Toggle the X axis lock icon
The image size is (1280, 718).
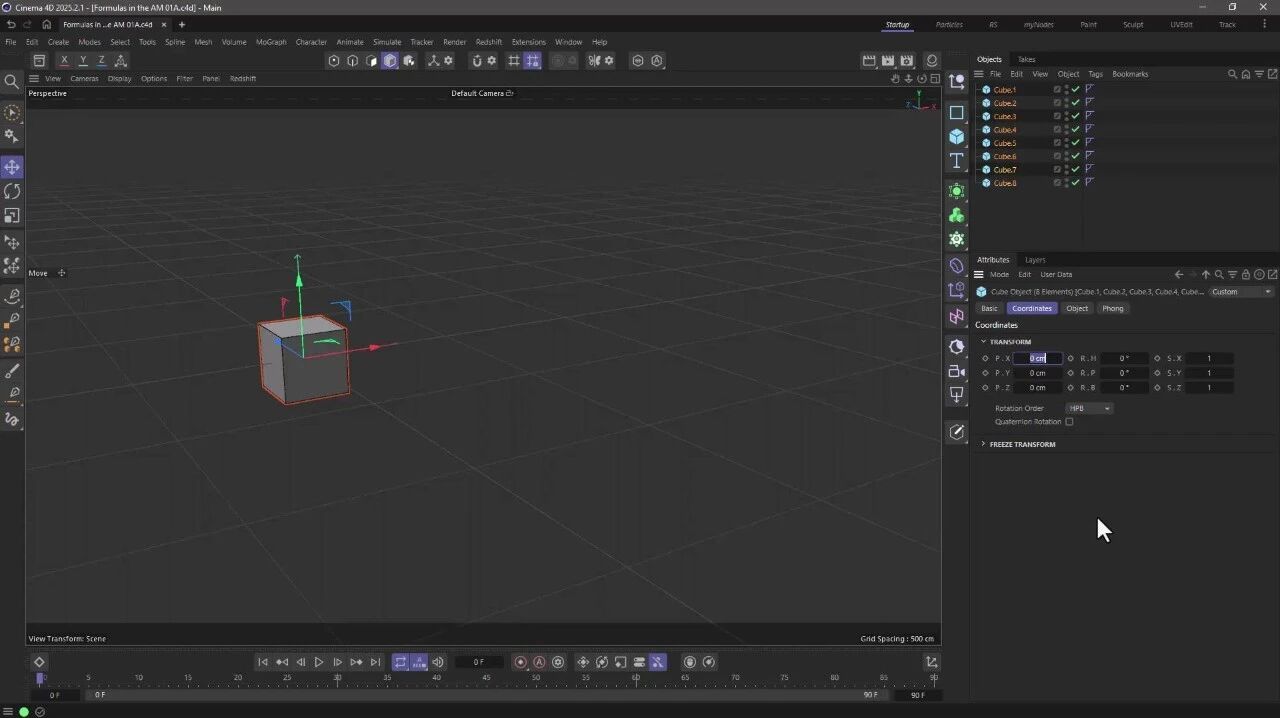64,61
